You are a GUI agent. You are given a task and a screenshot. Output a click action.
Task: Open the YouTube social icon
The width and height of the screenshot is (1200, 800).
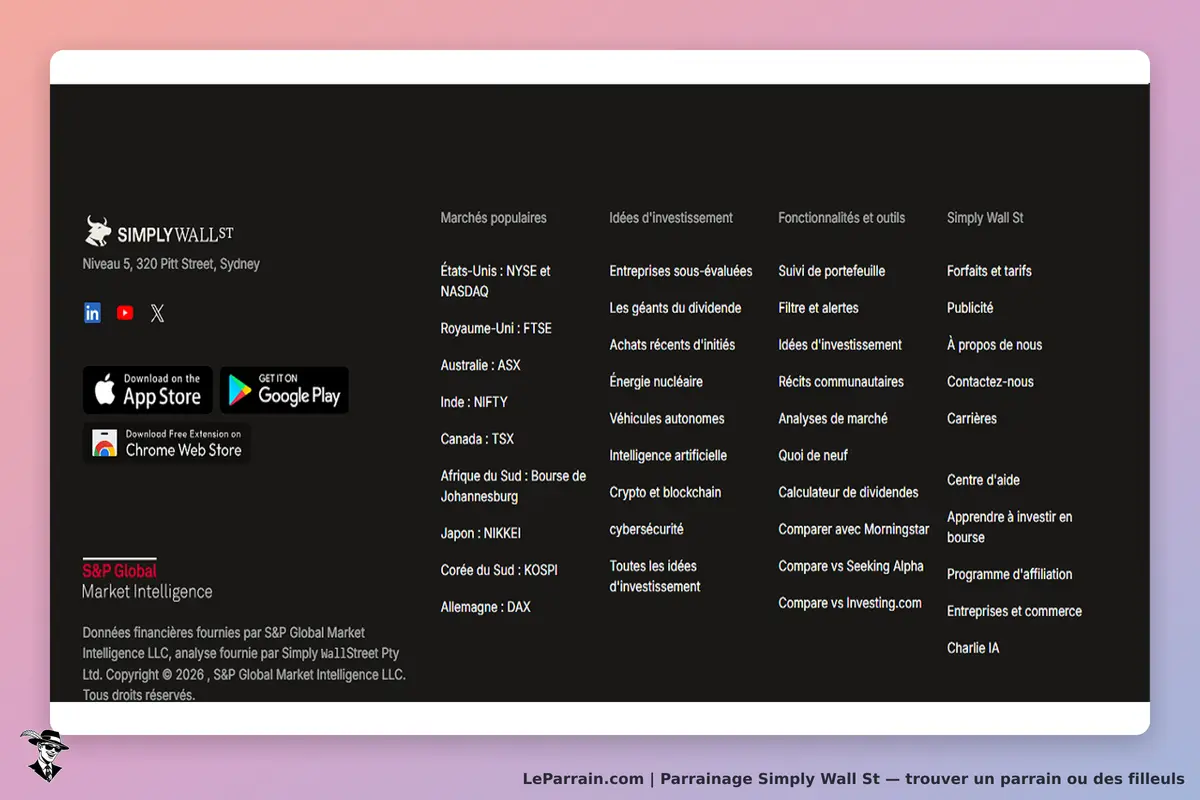pos(125,313)
